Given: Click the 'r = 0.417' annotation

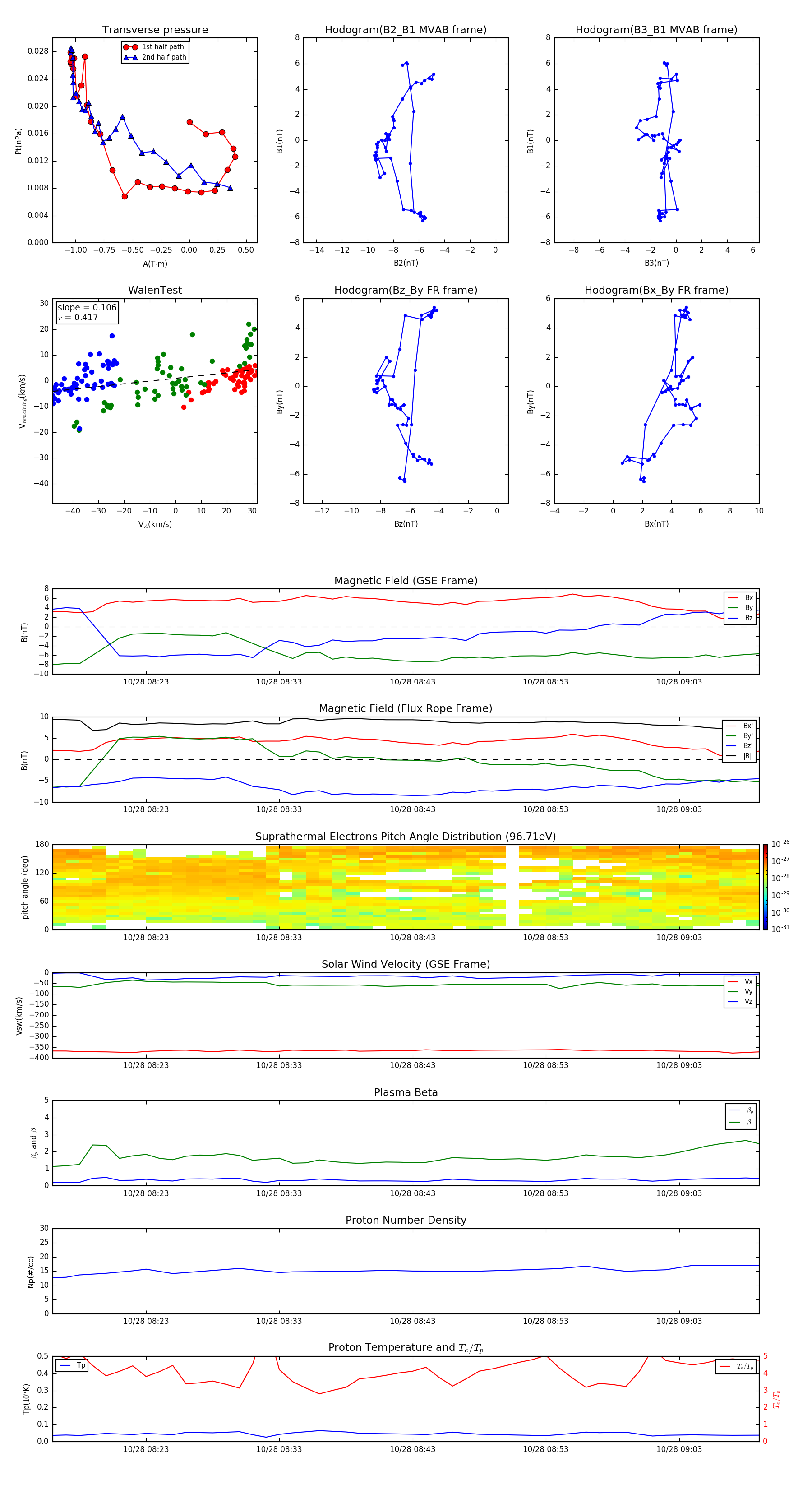Looking at the screenshot, I should click(78, 317).
